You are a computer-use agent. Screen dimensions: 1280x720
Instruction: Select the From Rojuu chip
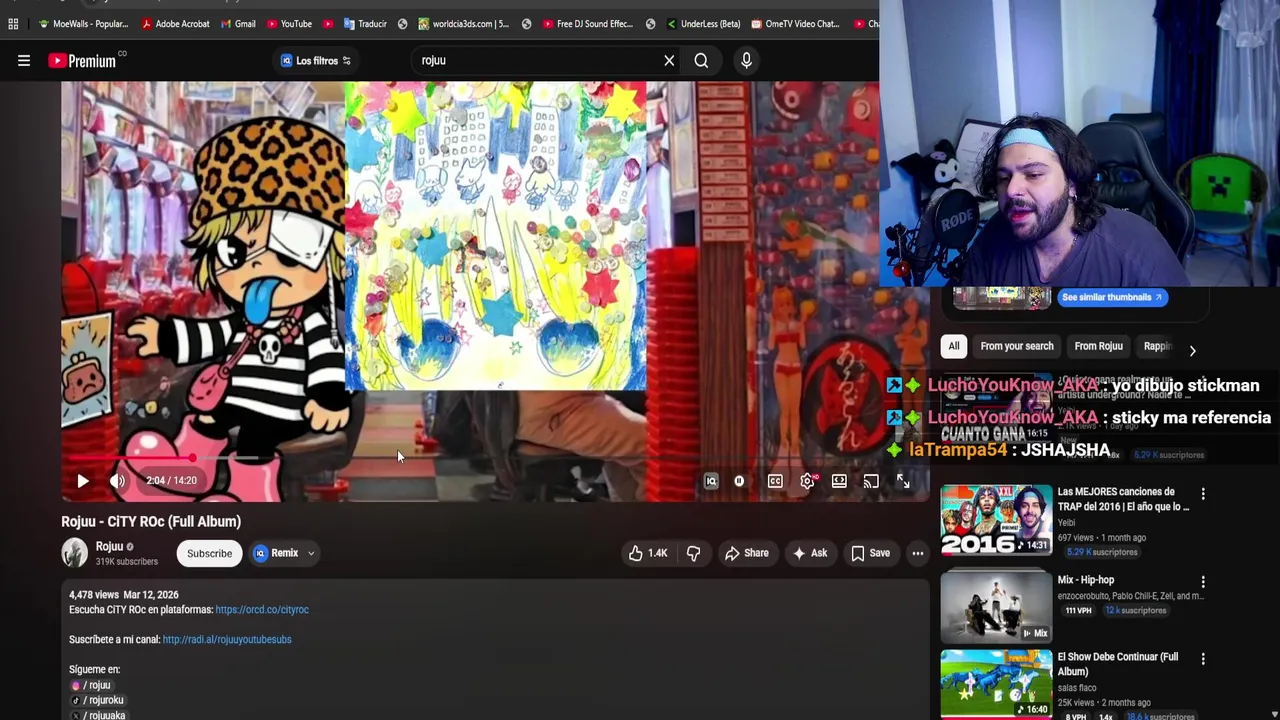(1098, 347)
